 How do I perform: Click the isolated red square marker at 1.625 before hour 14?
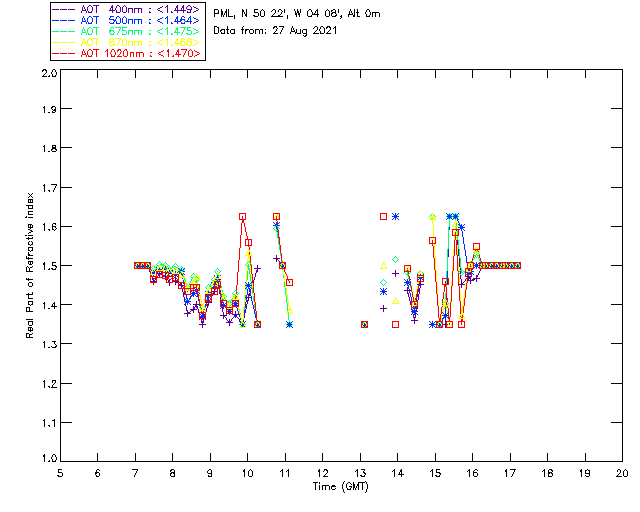[383, 216]
